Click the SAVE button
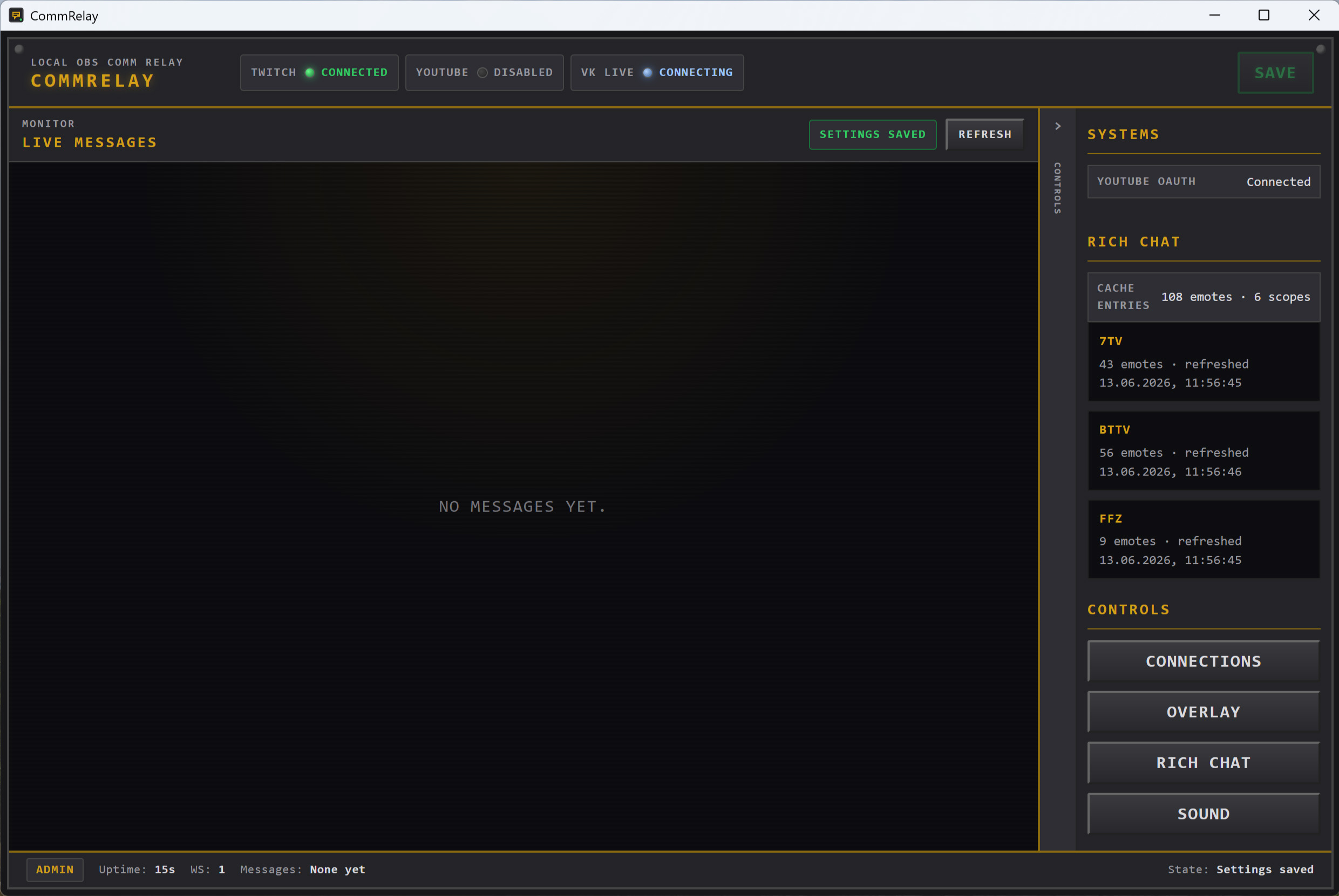The height and width of the screenshot is (896, 1339). (1275, 73)
